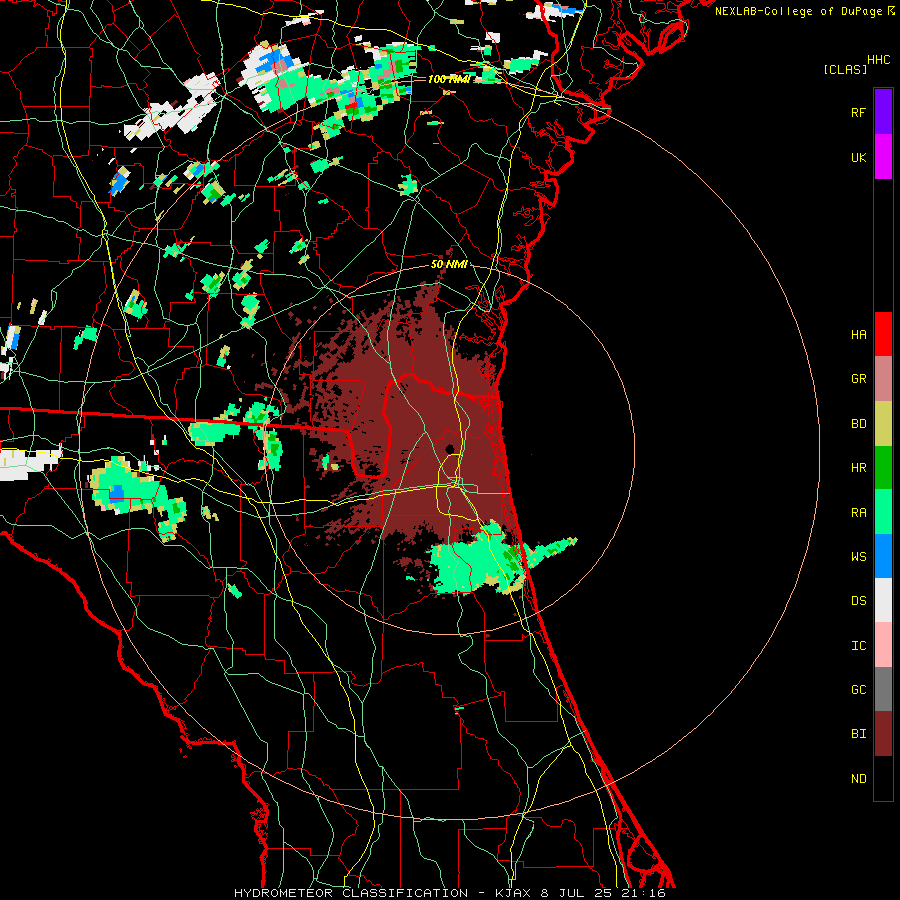The image size is (900, 900).
Task: Click the BI brown legend swatch
Action: [x=883, y=734]
